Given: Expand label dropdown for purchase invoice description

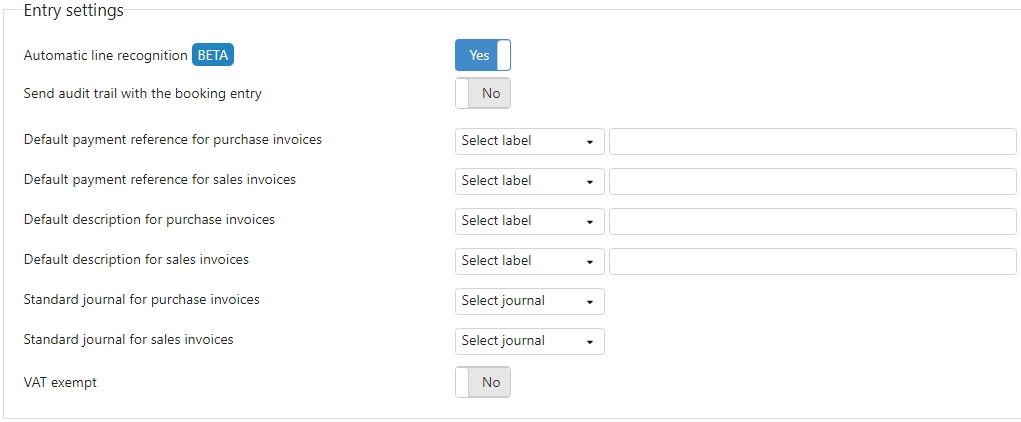Looking at the screenshot, I should 529,221.
